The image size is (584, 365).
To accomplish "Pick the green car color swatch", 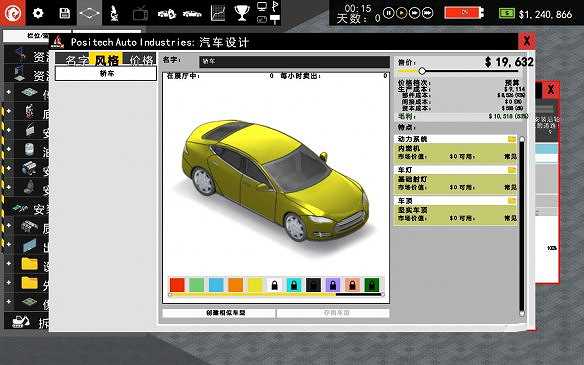I will point(196,285).
